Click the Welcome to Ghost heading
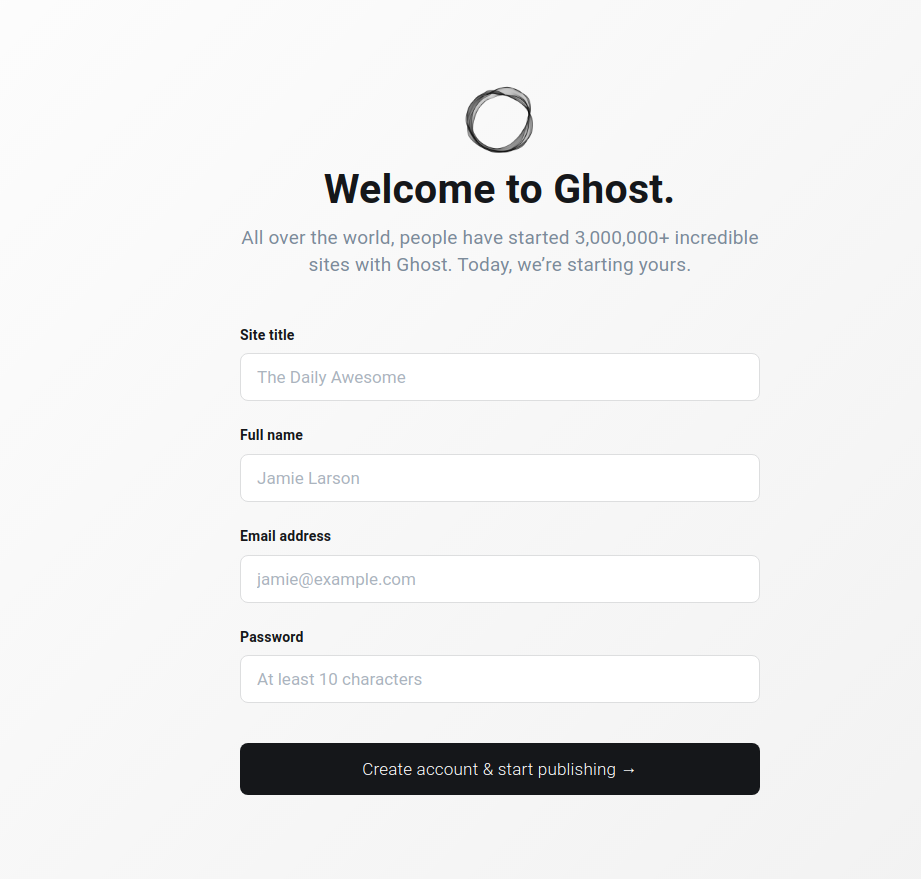Screen dimensions: 921x879 pos(499,189)
